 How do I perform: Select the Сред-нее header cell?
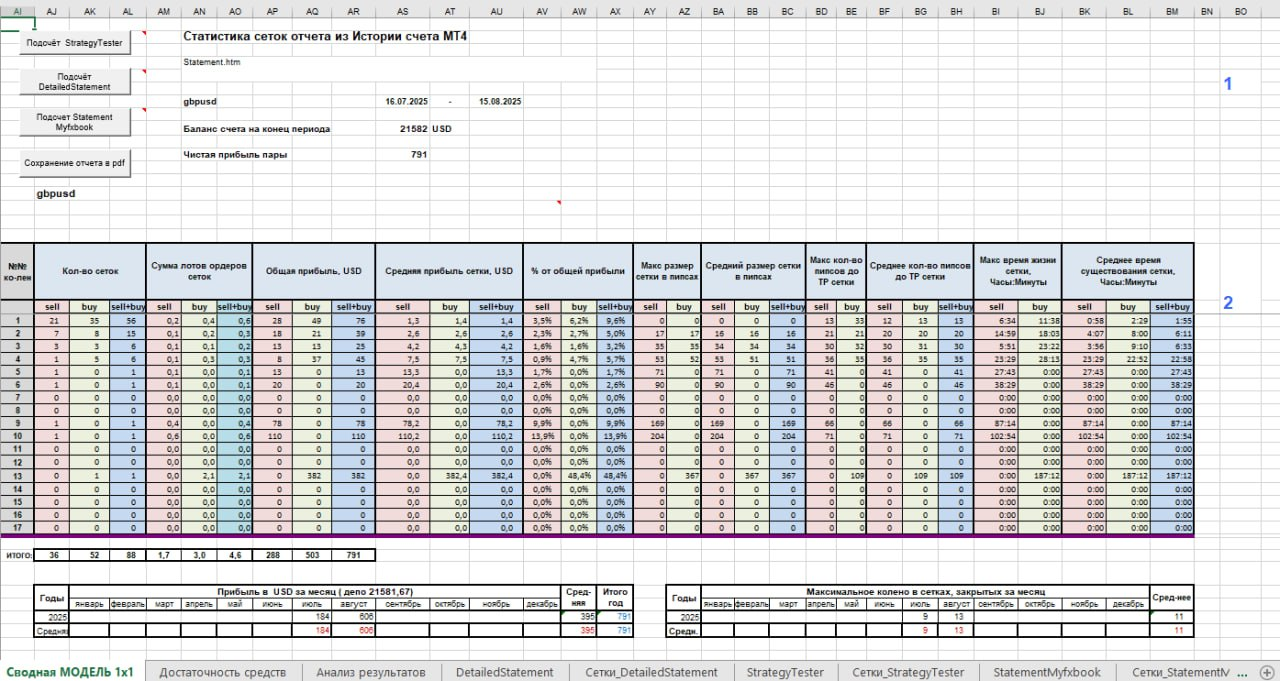[1172, 597]
